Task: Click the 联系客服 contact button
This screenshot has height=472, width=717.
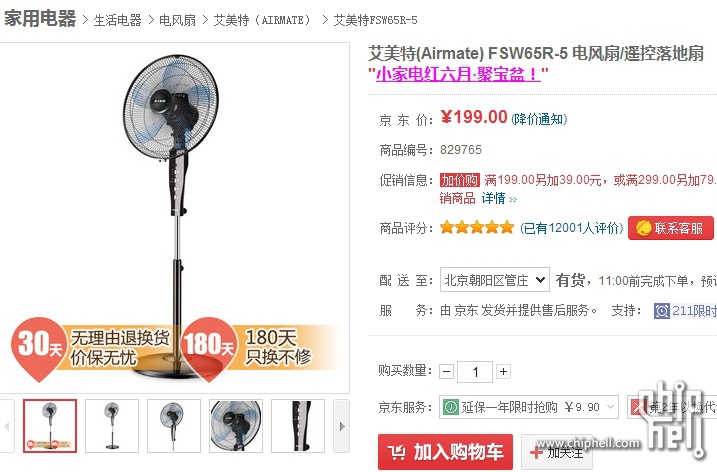Action: 671,228
